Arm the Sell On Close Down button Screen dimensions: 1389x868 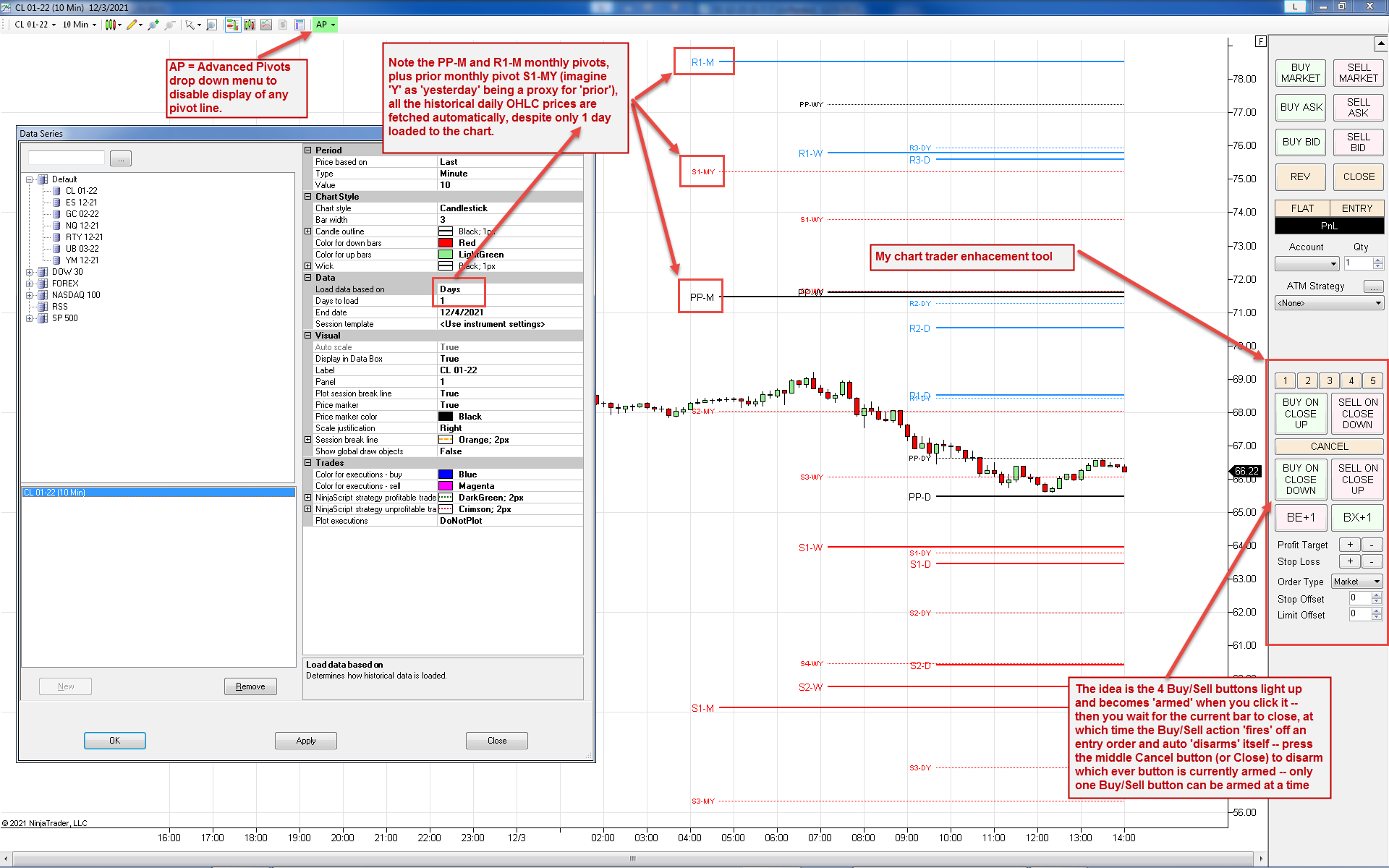point(1357,413)
